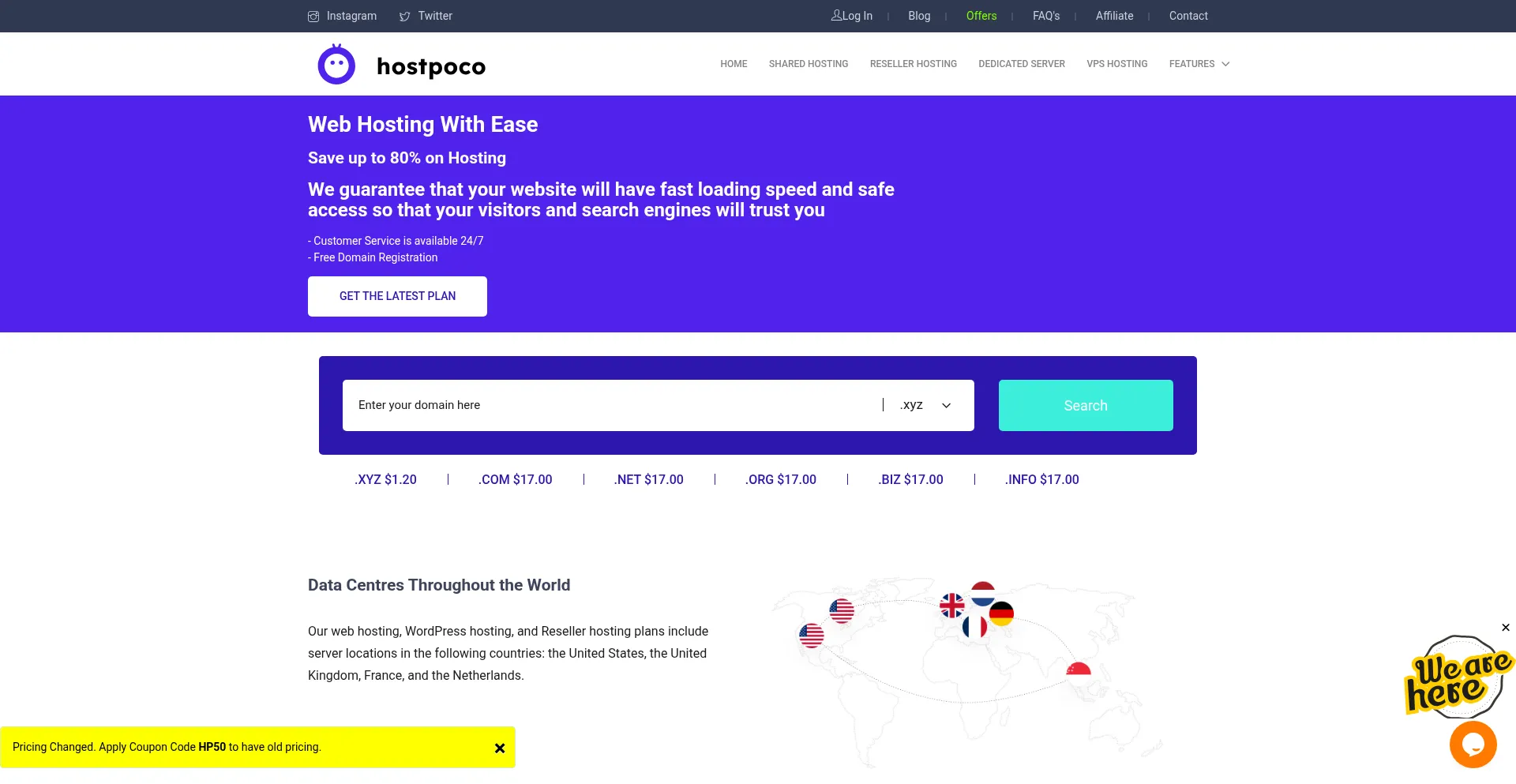Click the hostpoco round logo icon

pyautogui.click(x=336, y=65)
